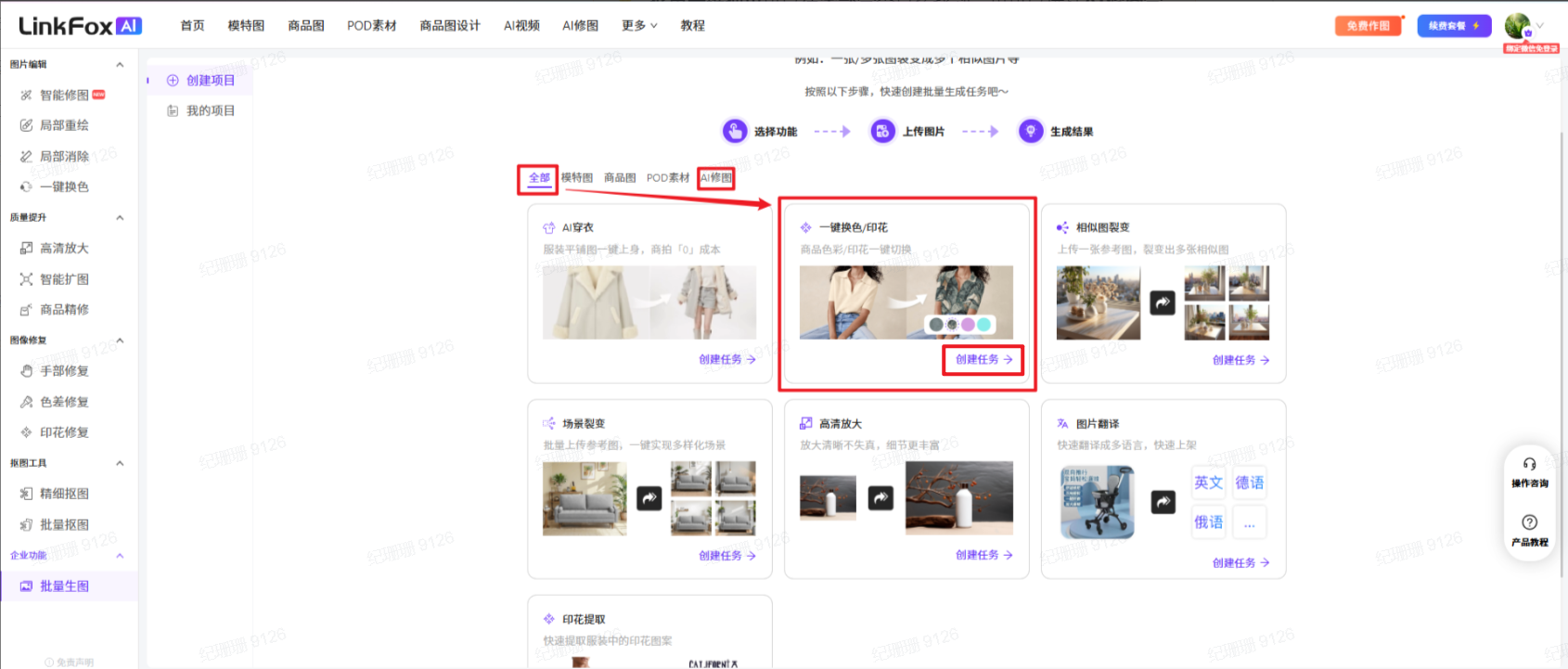Click the AI穿衣 coat preview image
The image size is (1568, 669).
(x=649, y=302)
